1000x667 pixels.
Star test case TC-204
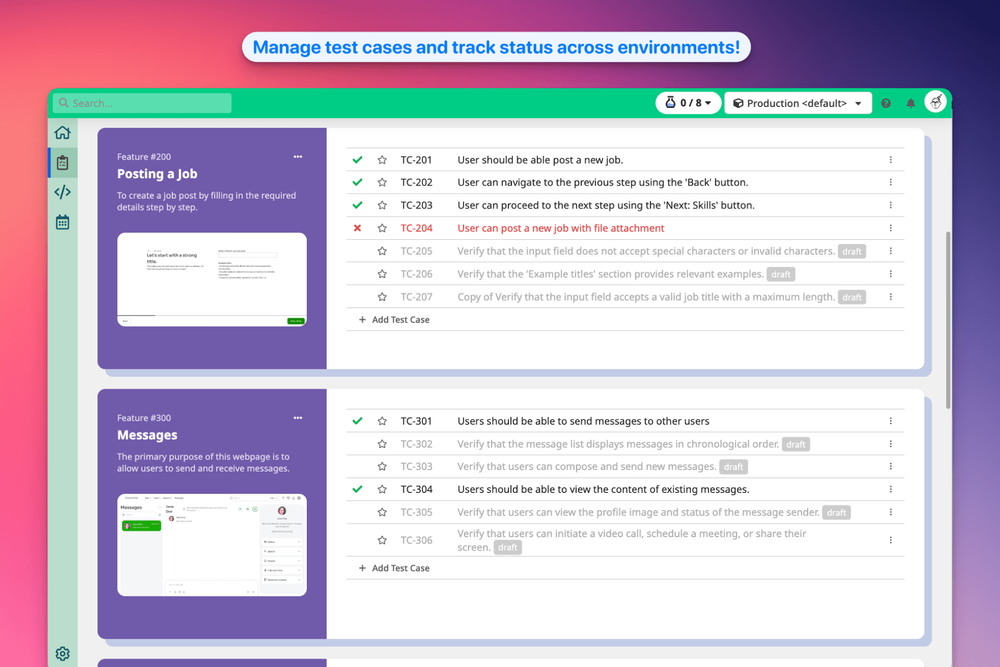coord(382,228)
